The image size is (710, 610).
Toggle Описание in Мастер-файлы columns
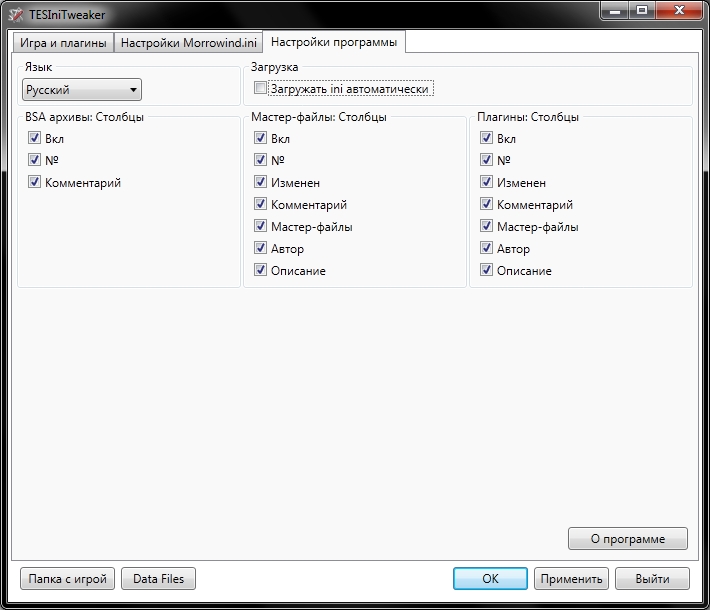[261, 271]
